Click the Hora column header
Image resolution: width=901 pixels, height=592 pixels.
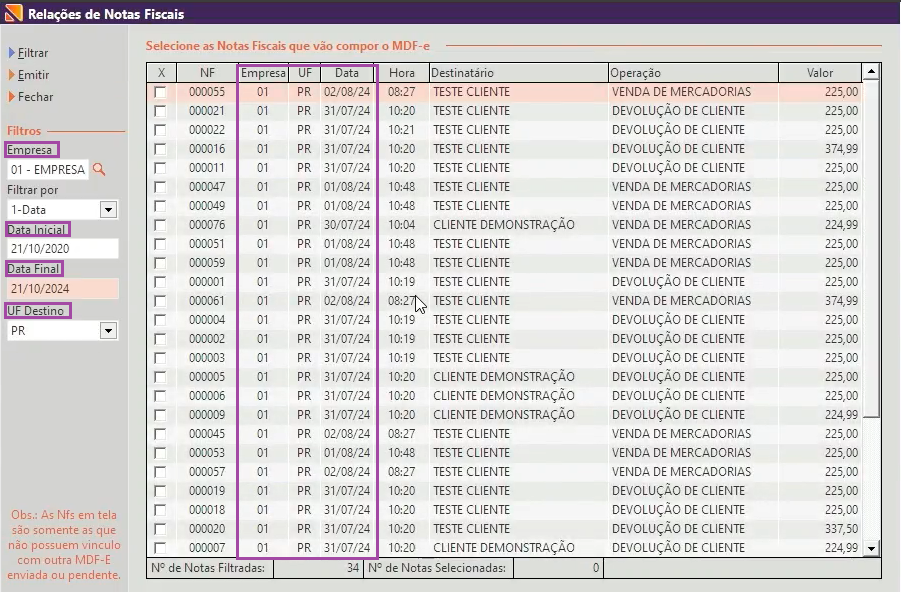click(x=402, y=73)
